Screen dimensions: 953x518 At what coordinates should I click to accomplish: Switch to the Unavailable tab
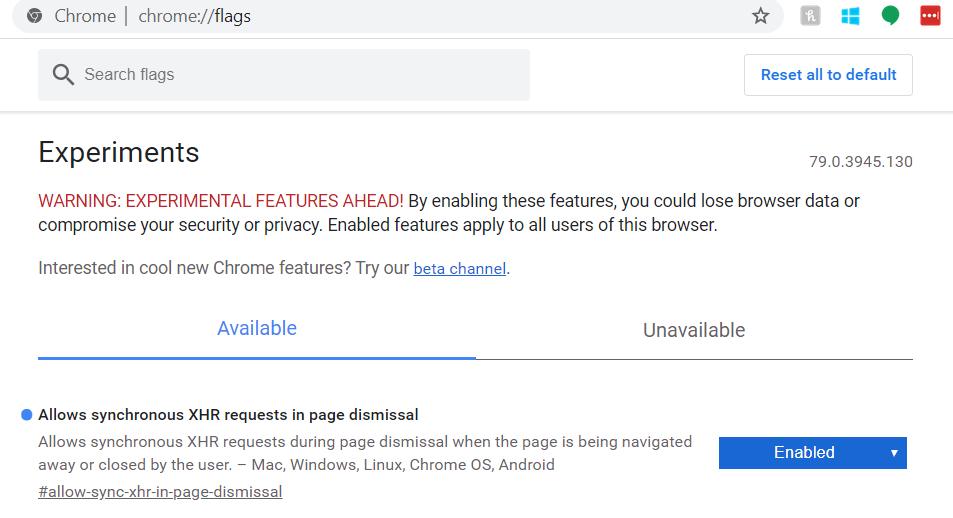tap(694, 330)
